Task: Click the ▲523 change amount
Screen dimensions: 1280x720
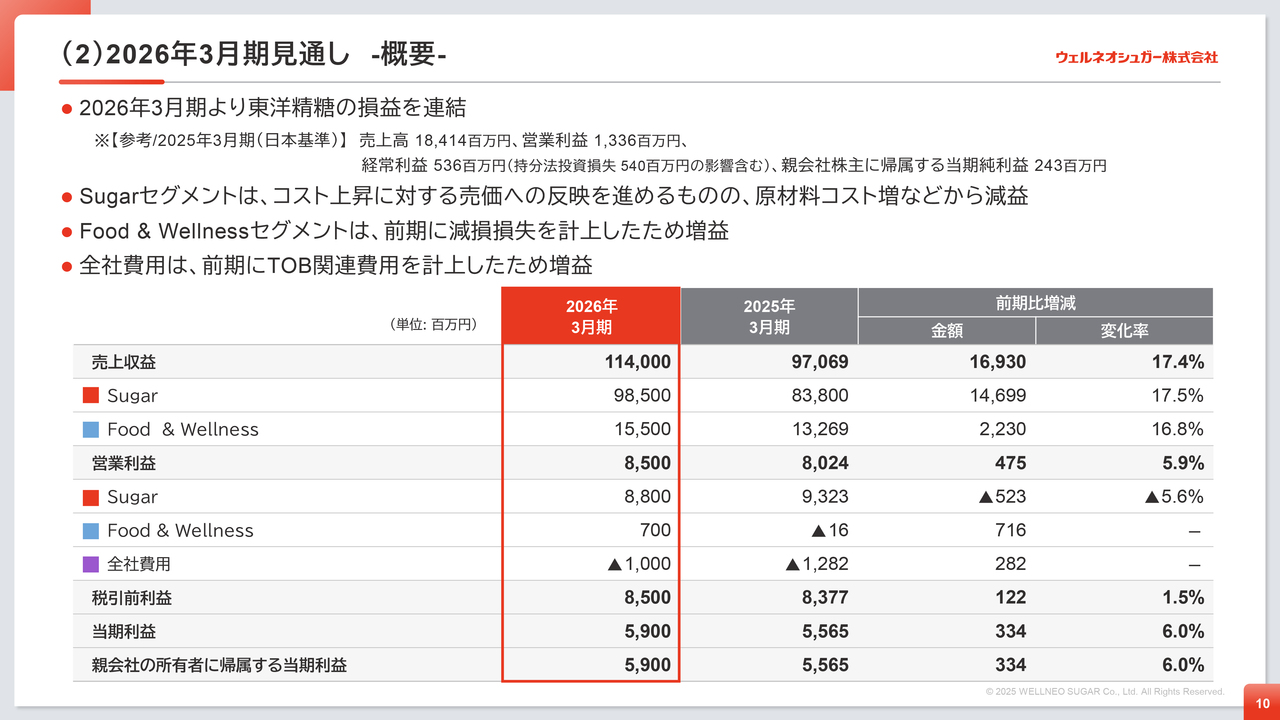Action: coord(1002,497)
